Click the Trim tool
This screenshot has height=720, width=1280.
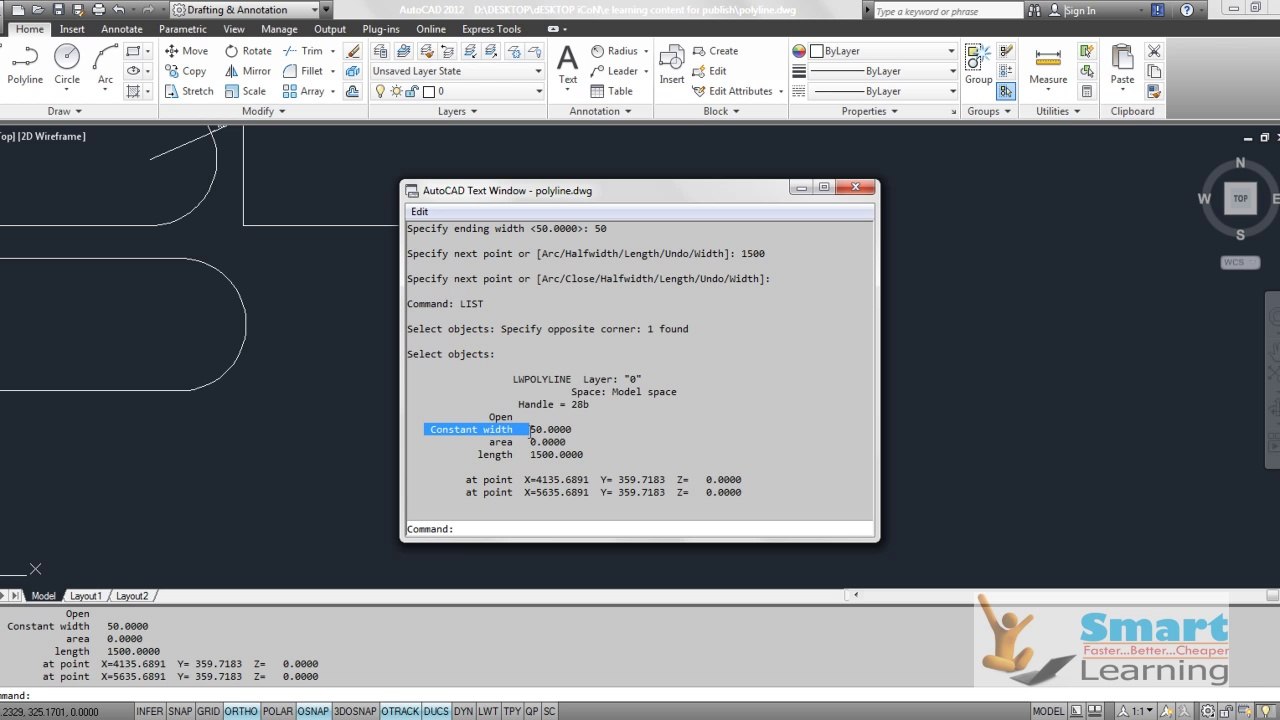pos(303,51)
